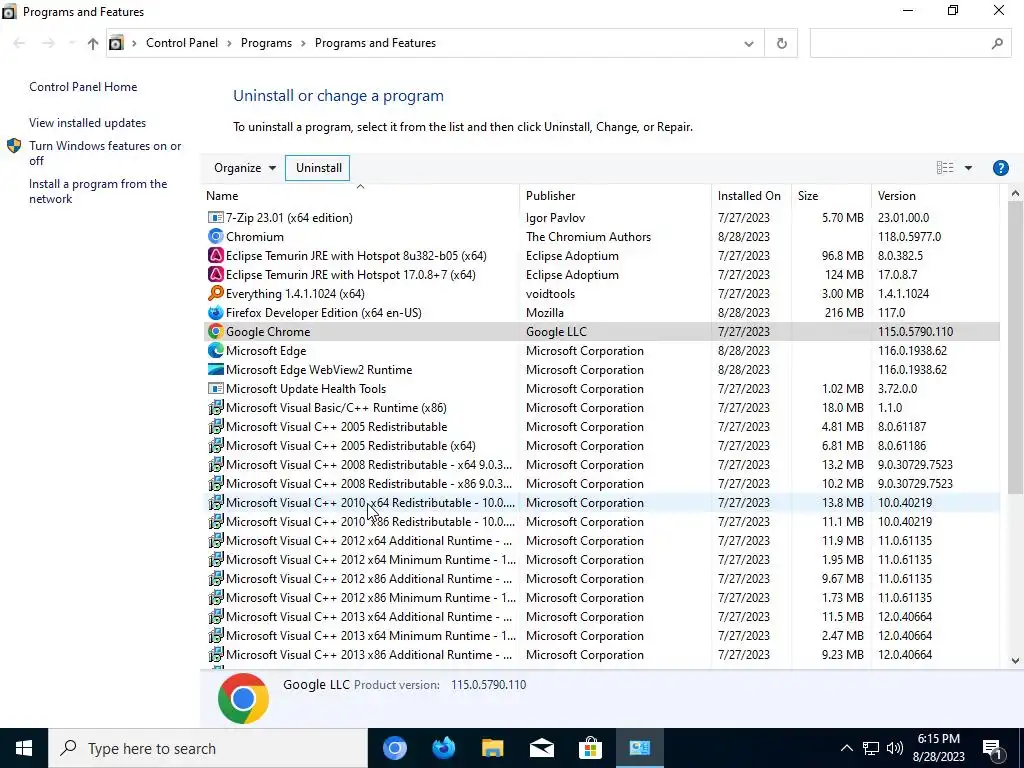Screen dimensions: 1024x768
Task: Click the Visual Basic/C++ Runtime (x86) icon
Action: coord(216,407)
